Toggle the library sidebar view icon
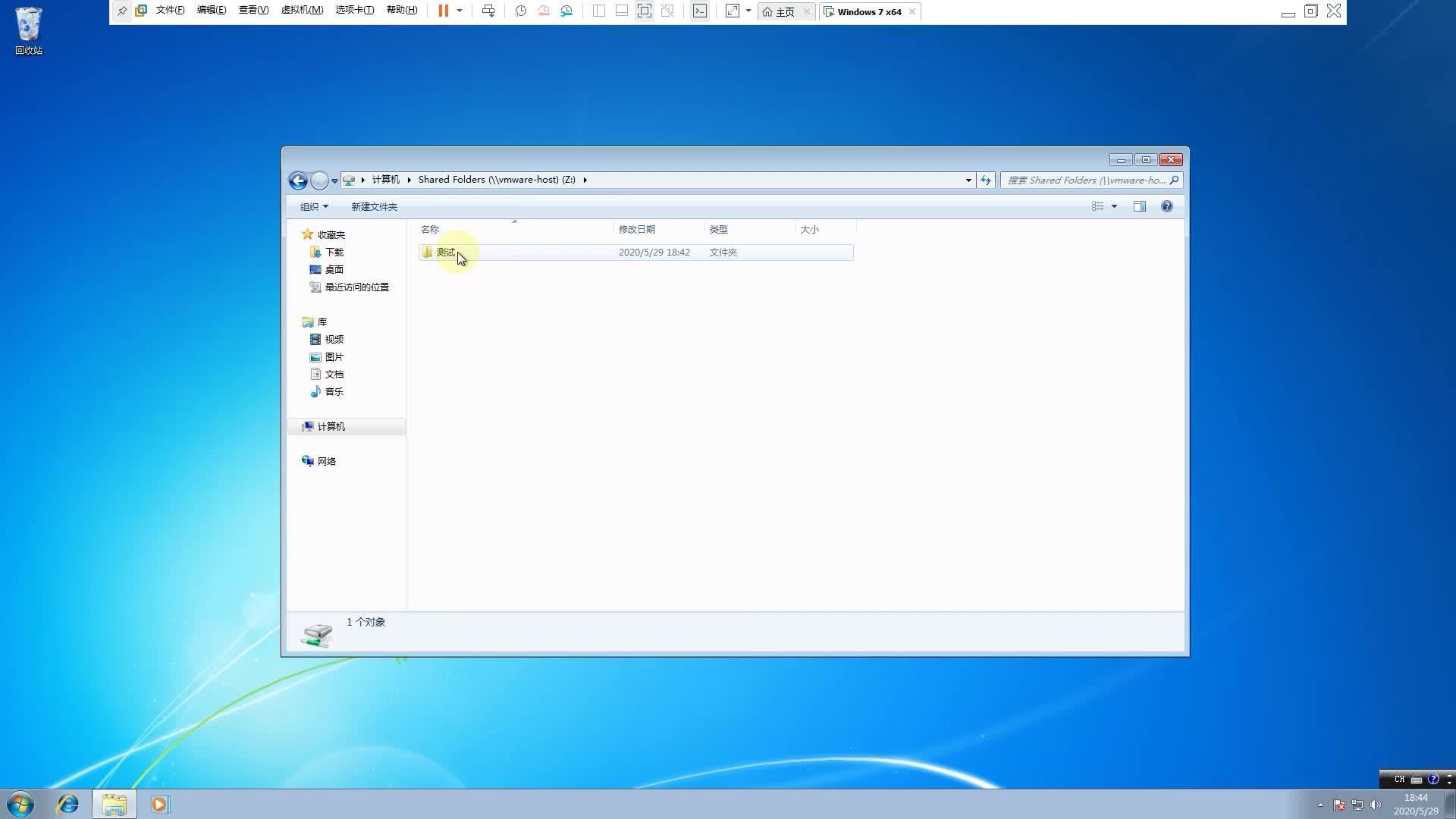Viewport: 1456px width, 819px height. point(598,11)
